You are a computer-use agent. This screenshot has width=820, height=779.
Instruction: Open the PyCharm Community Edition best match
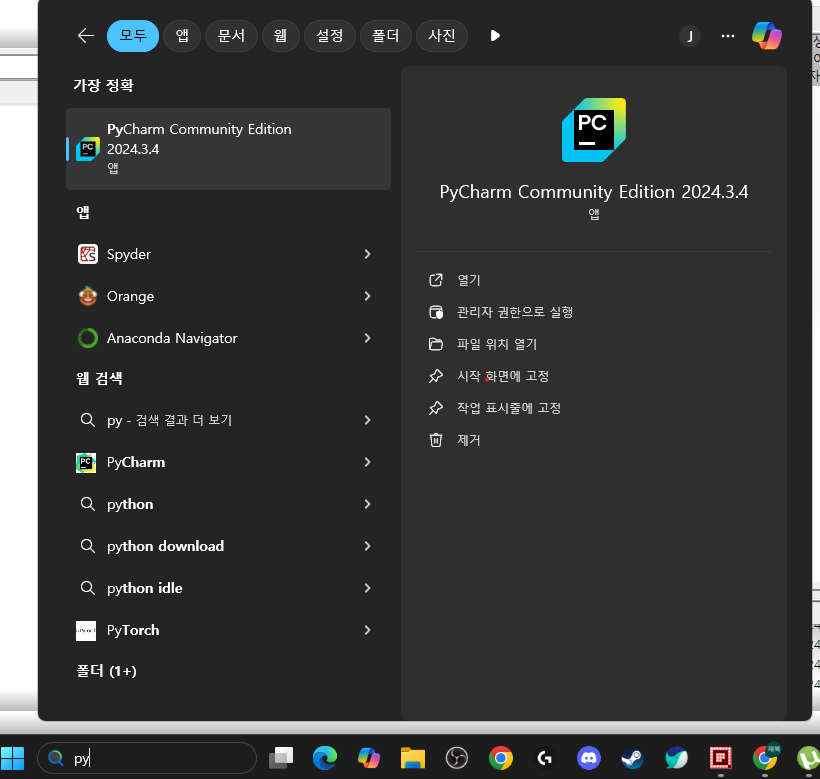point(229,149)
